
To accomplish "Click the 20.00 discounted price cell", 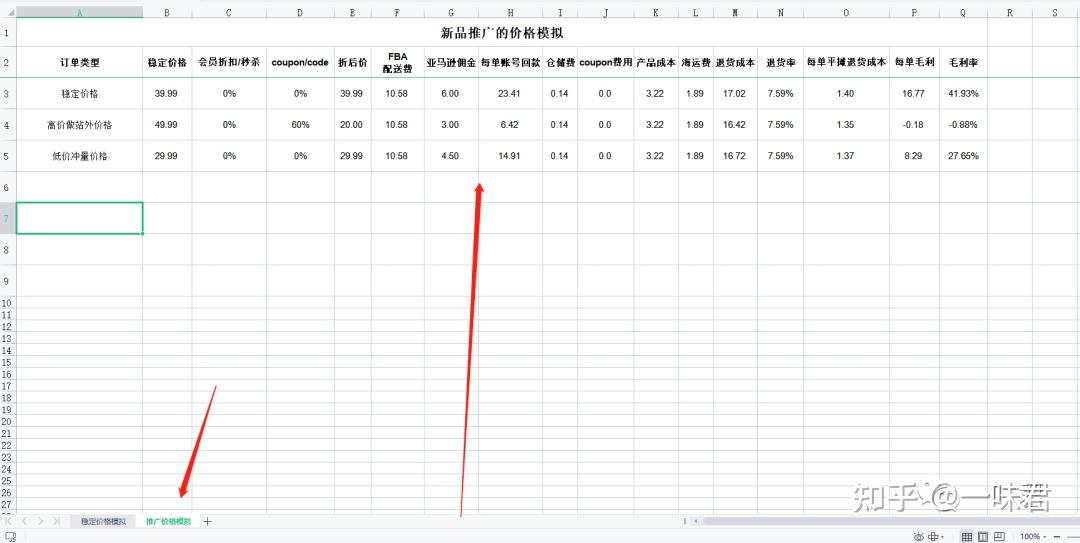I will tap(353, 125).
